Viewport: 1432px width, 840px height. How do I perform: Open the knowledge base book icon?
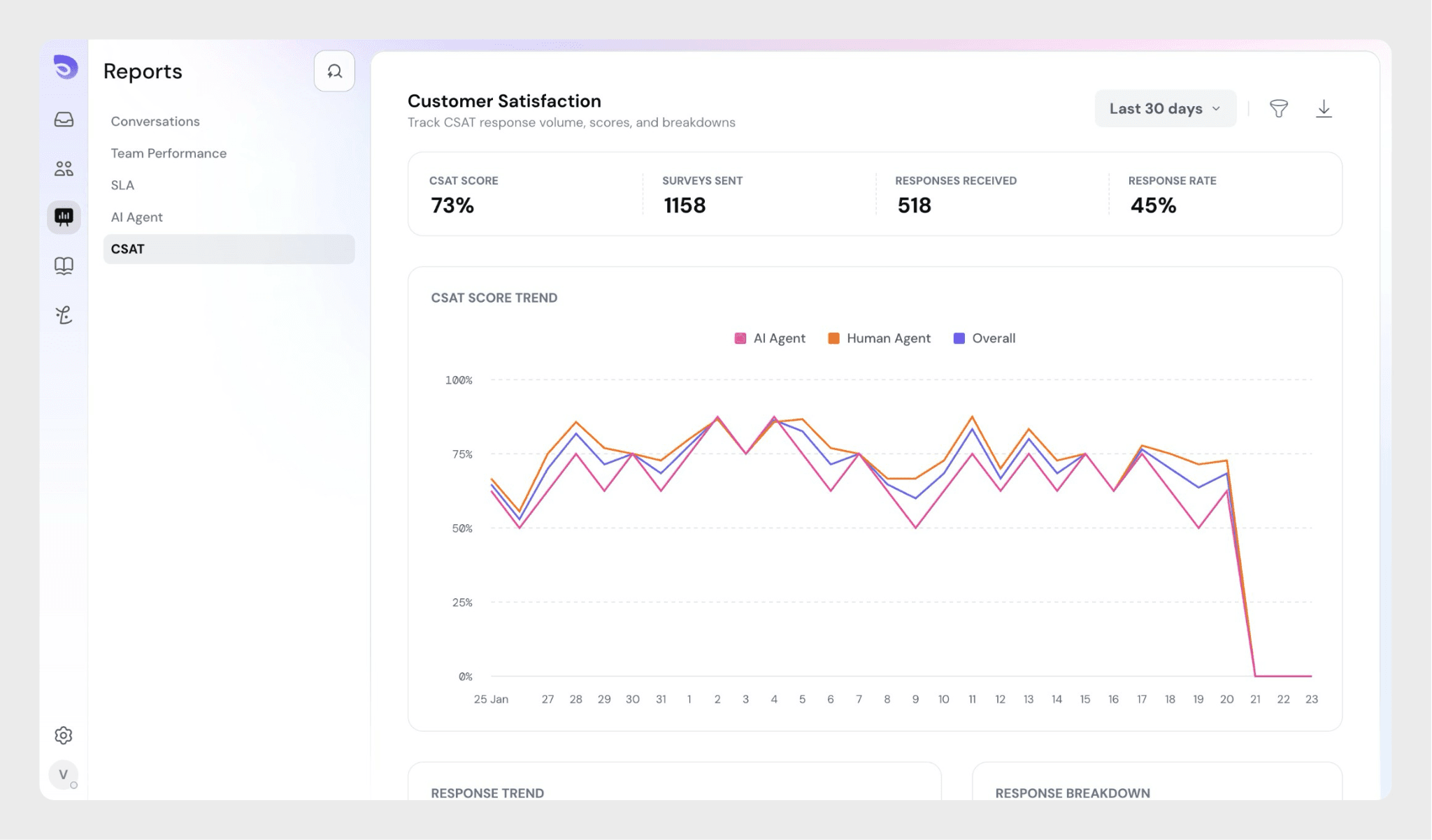point(64,266)
